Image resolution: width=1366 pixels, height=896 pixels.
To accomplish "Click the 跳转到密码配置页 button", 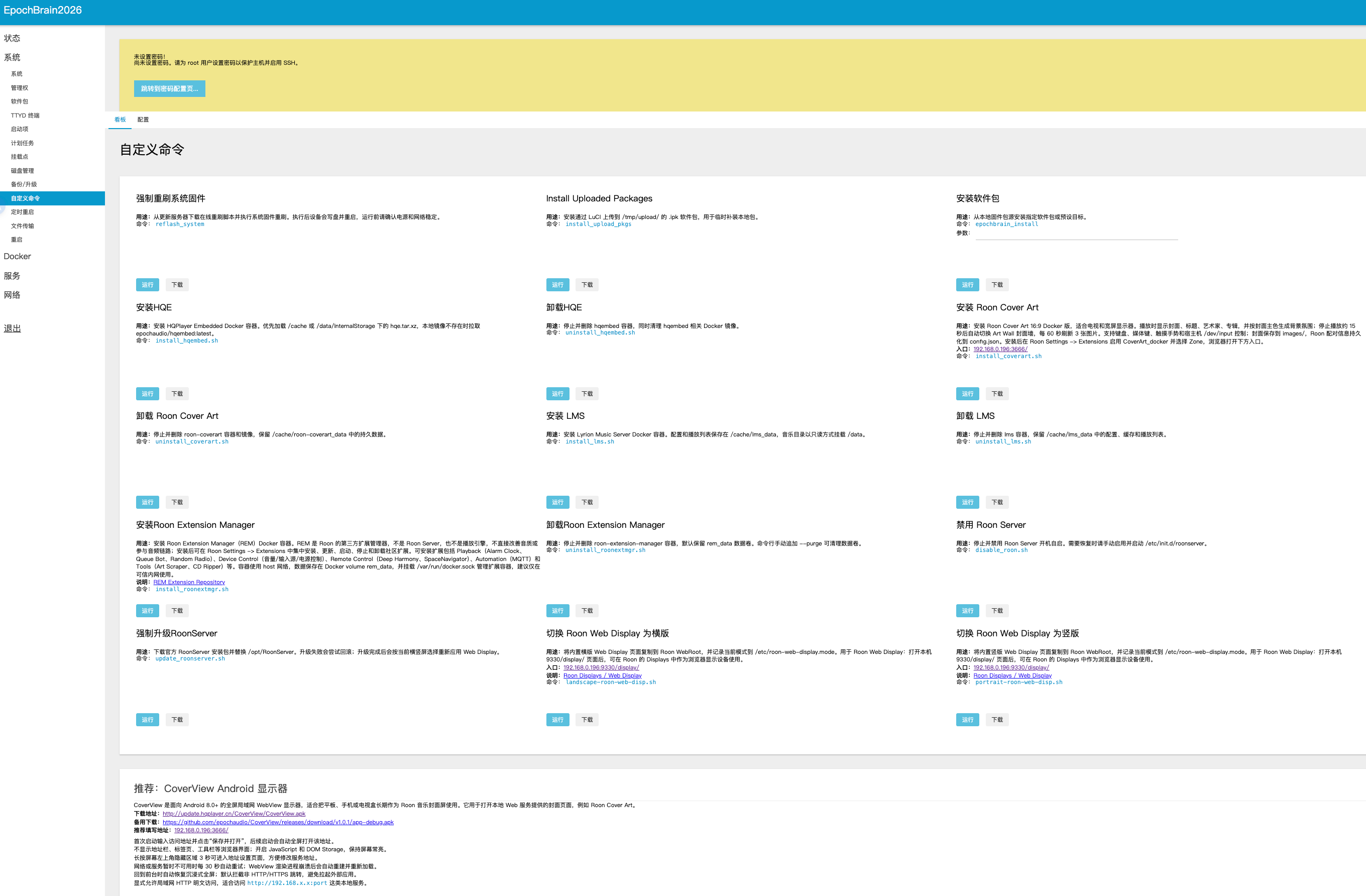I will point(169,88).
